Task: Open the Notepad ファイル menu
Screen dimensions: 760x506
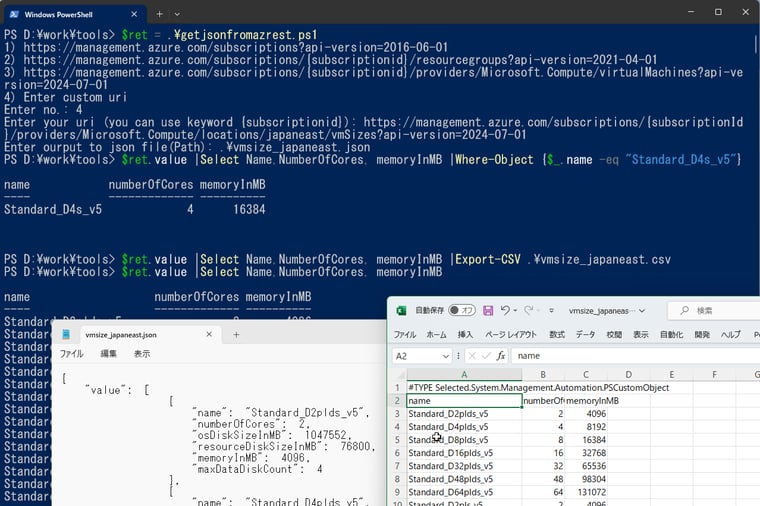Action: [x=71, y=354]
